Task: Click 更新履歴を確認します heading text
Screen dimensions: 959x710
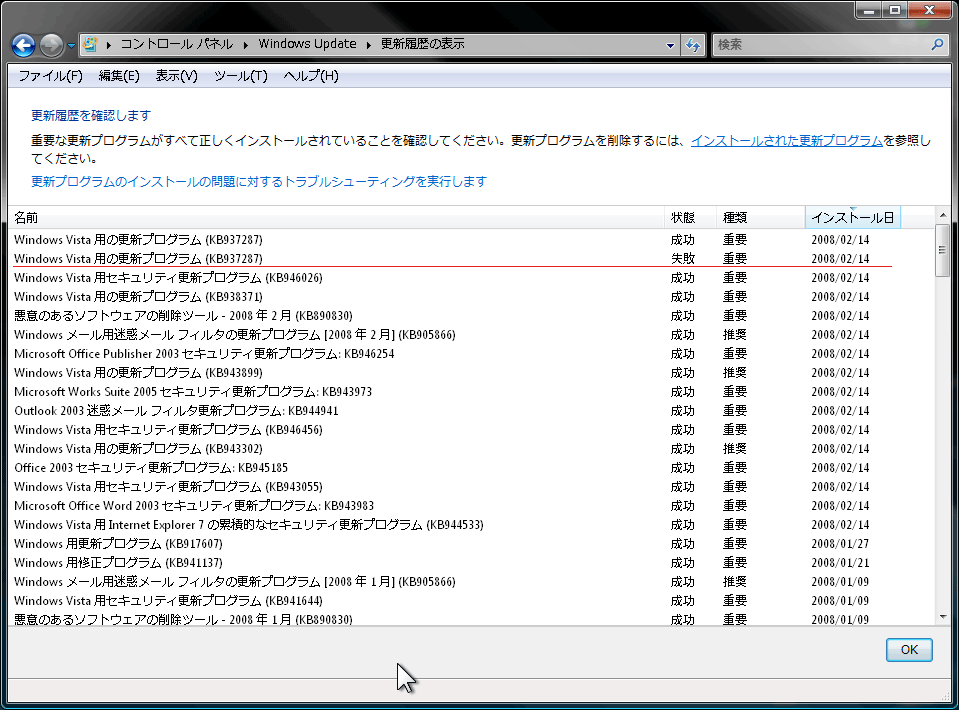Action: (91, 116)
